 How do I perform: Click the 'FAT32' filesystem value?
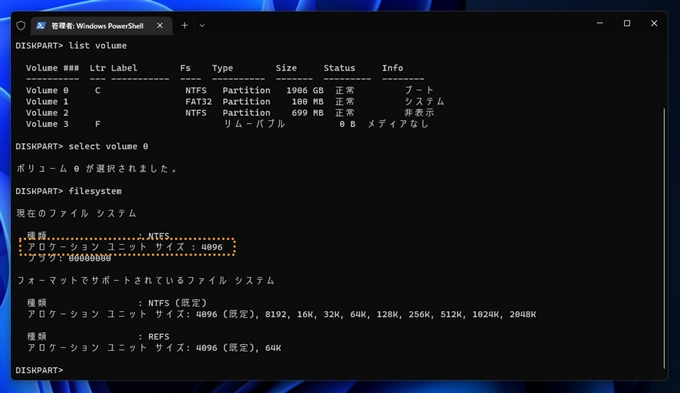(199, 102)
